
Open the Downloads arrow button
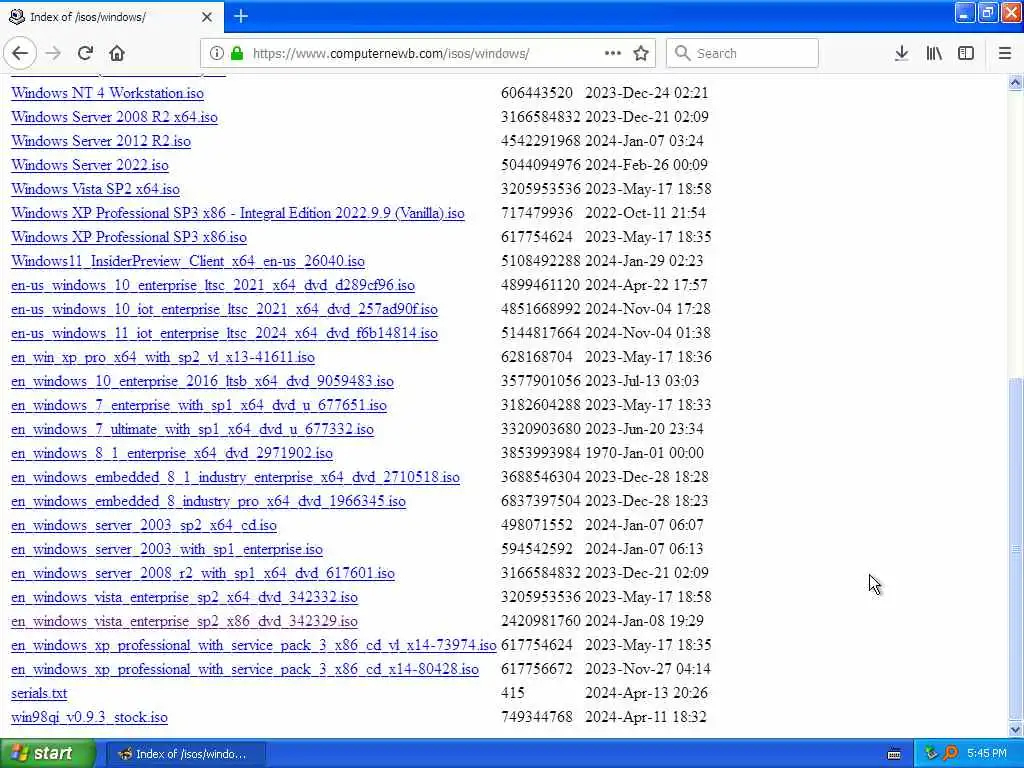[902, 54]
